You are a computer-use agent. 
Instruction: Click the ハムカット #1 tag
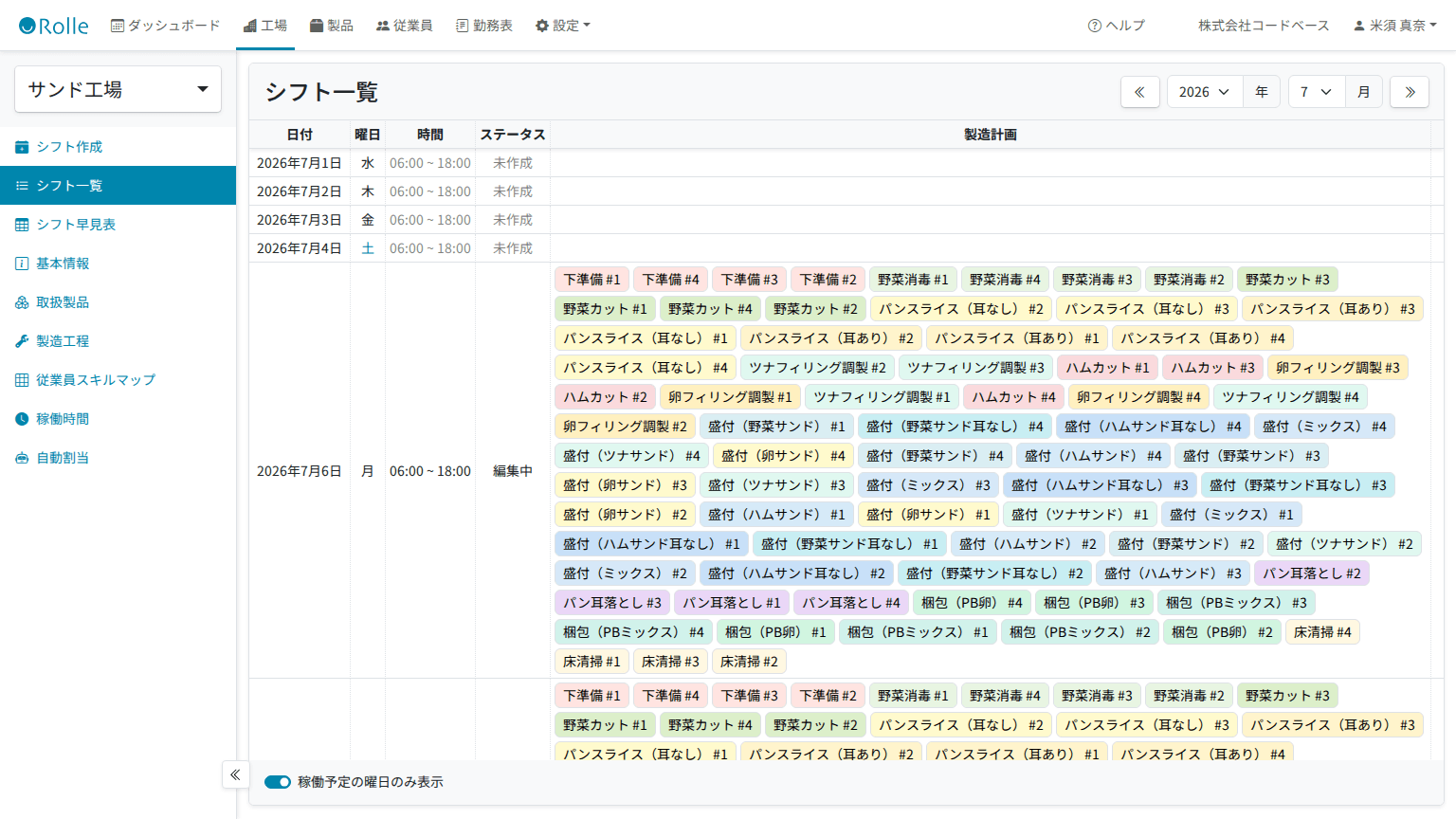[x=1107, y=368]
